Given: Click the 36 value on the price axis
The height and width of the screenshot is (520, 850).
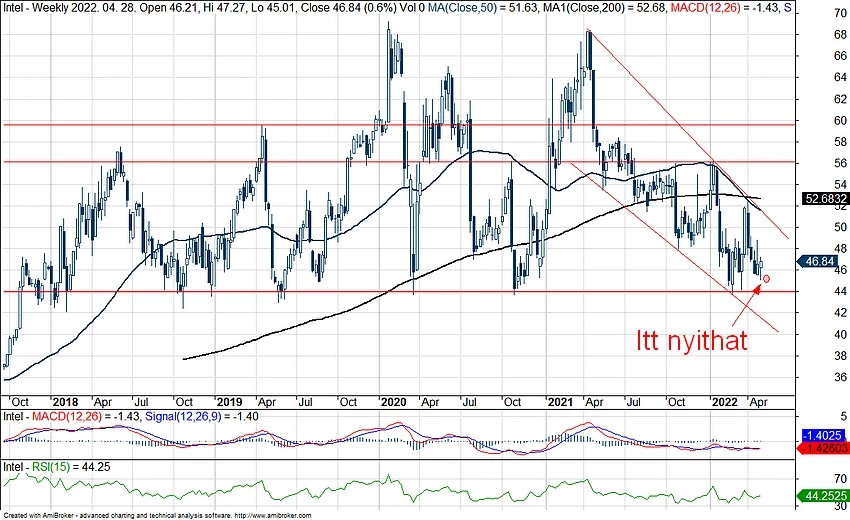Looking at the screenshot, I should click(840, 377).
